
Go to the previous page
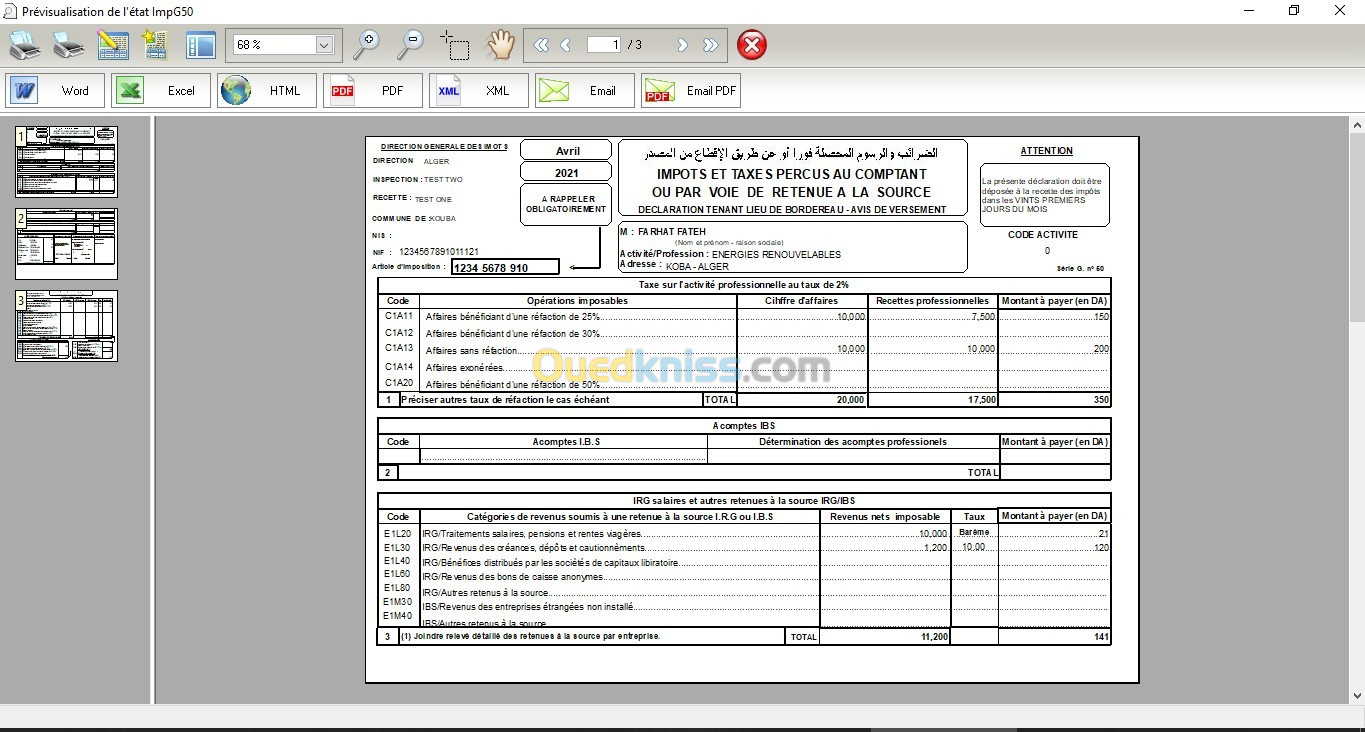[x=566, y=45]
